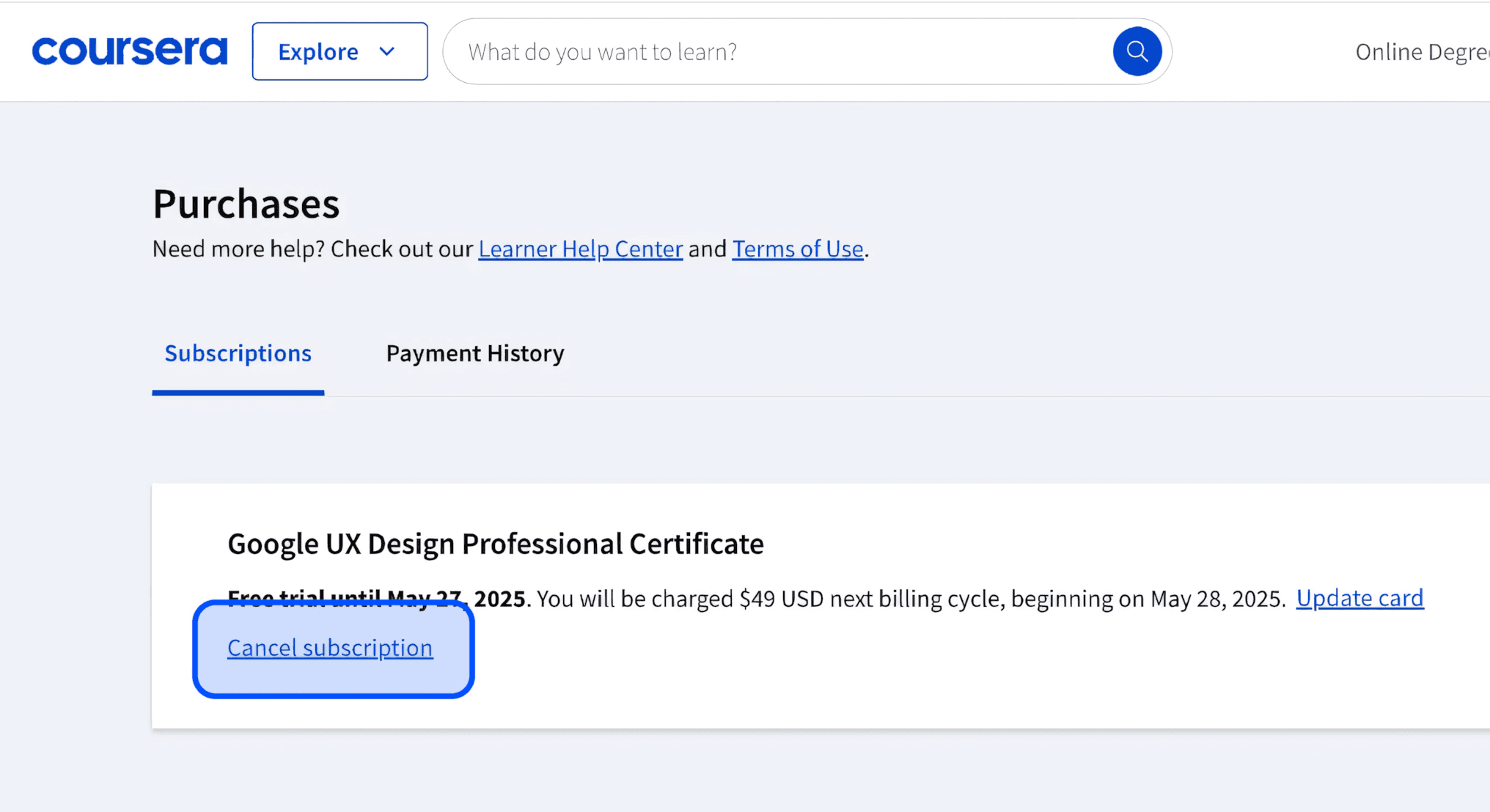Click the blue magnifier search icon
Image resolution: width=1490 pixels, height=812 pixels.
click(1137, 51)
